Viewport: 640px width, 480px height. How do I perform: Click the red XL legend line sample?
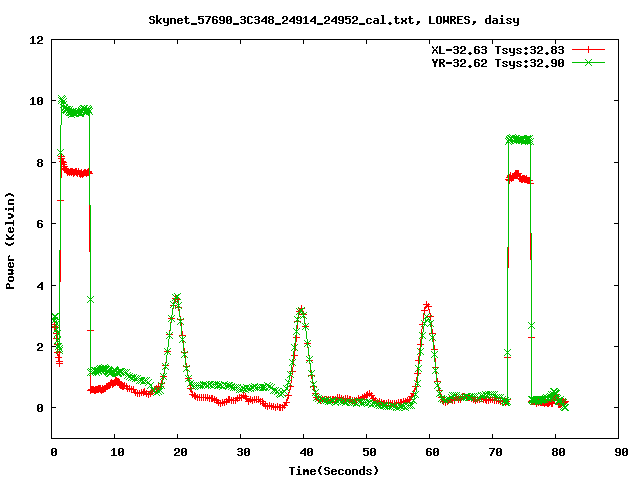(588, 50)
